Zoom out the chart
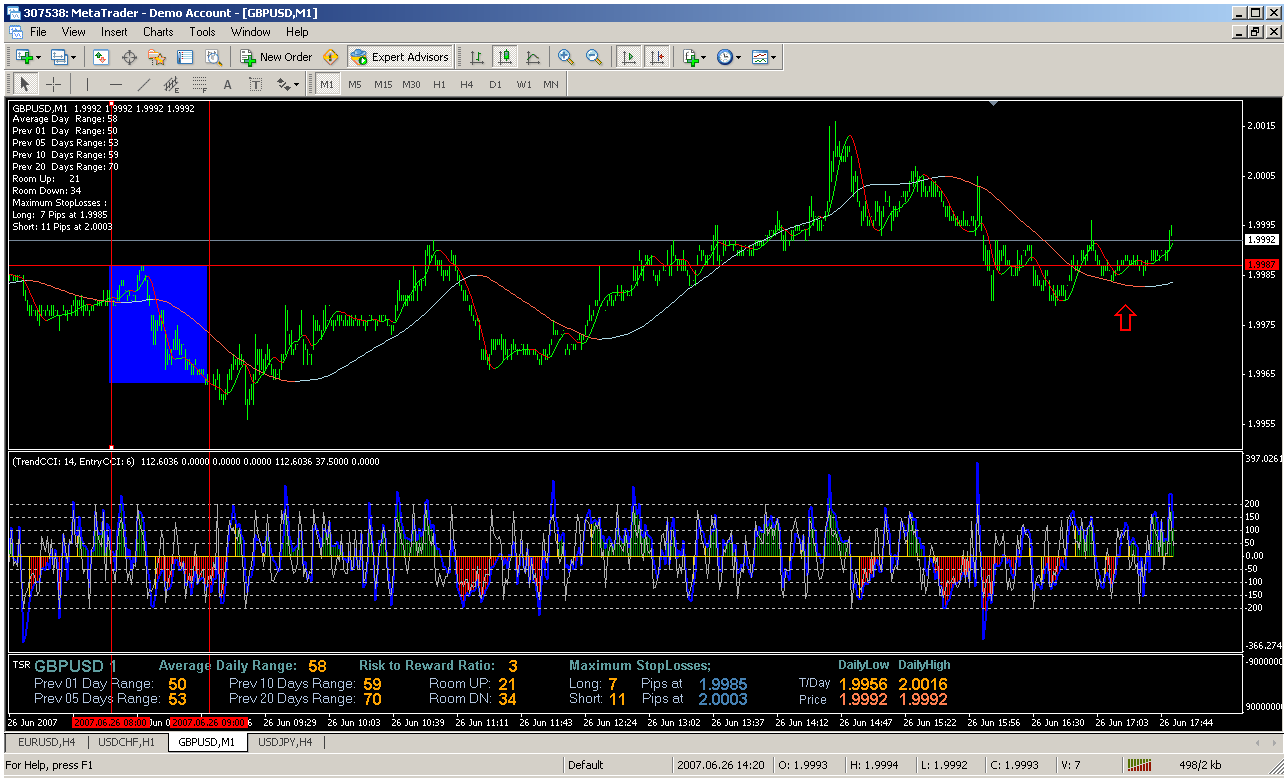 coord(594,57)
